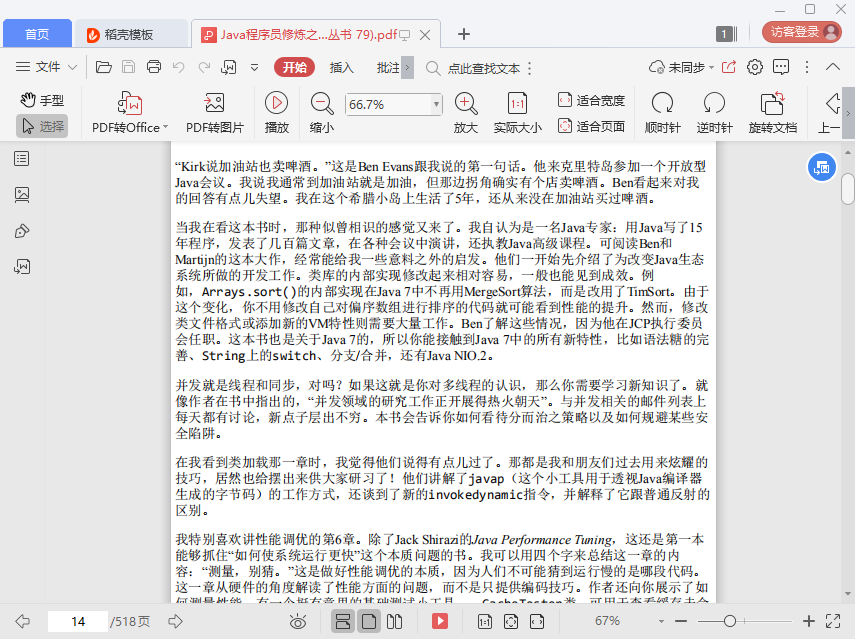Open the file folder icon in toolbar
Image resolution: width=855 pixels, height=639 pixels.
point(104,67)
